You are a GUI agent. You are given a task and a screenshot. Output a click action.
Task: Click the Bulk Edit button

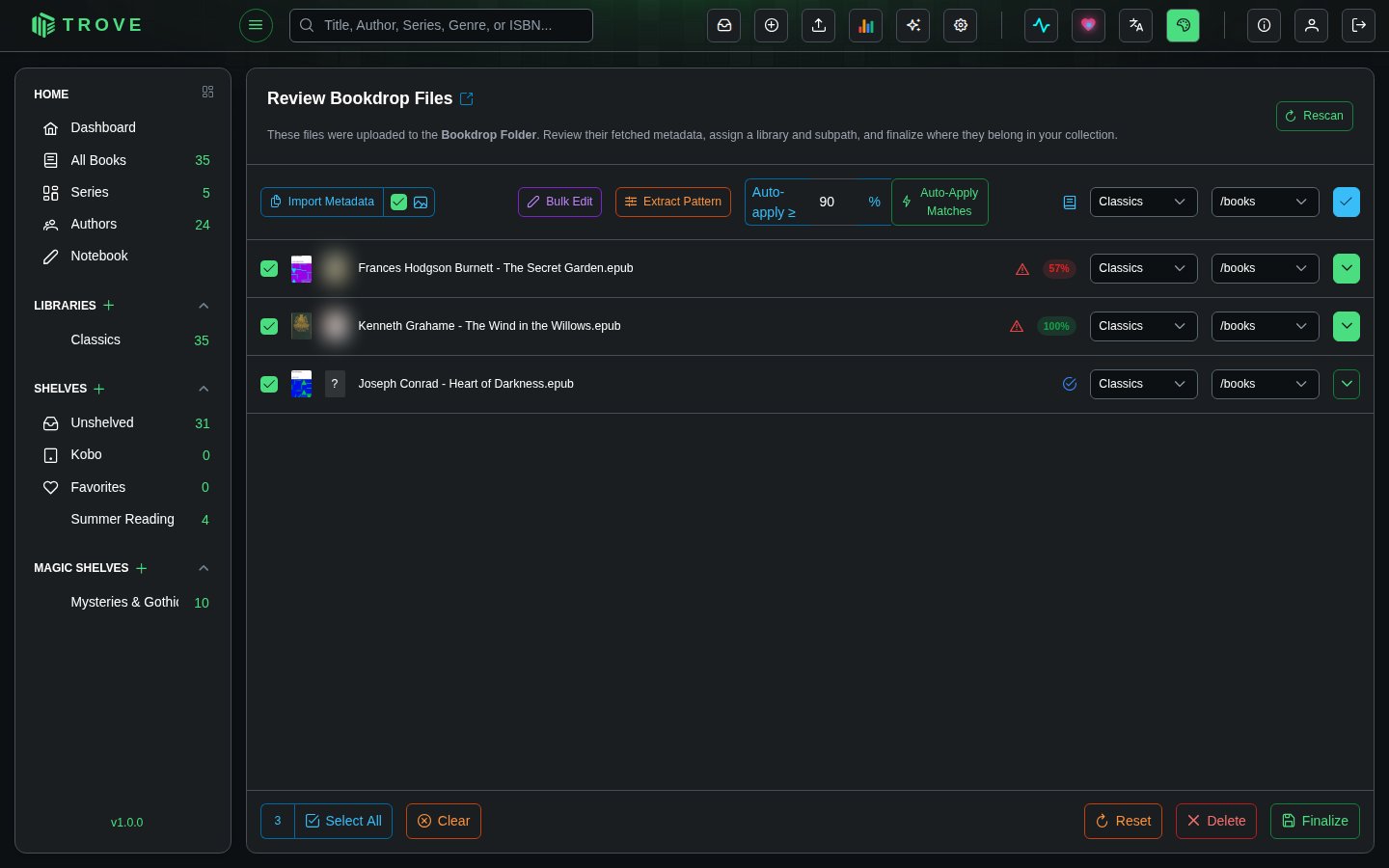click(x=559, y=202)
